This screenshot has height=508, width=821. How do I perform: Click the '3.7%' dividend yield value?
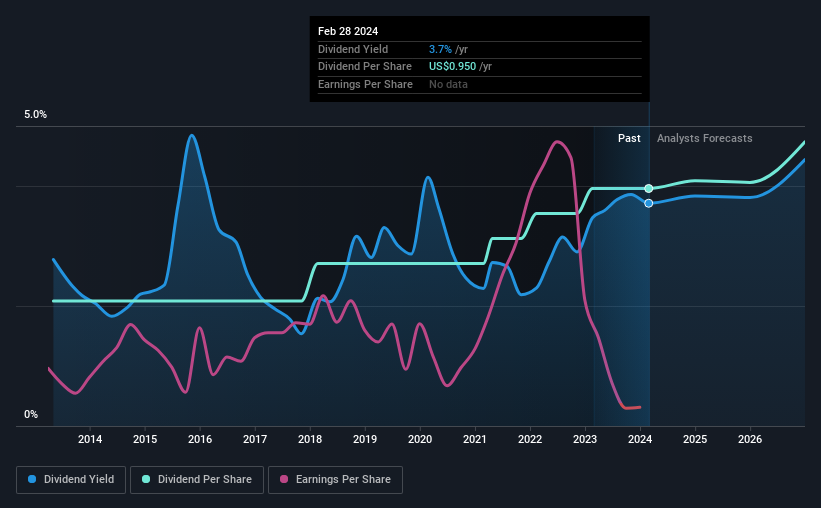(440, 49)
